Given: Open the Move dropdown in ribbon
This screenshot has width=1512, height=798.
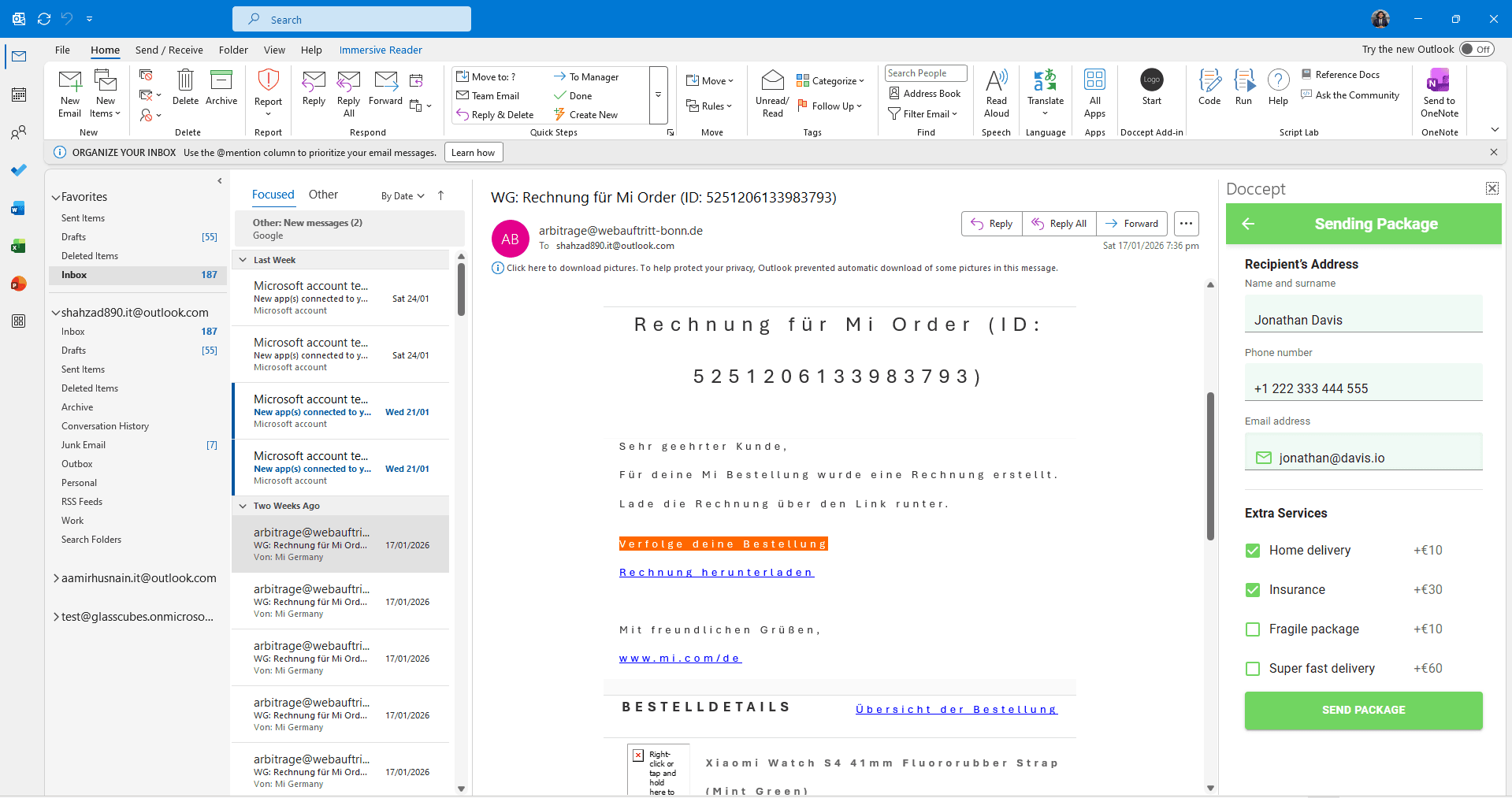Looking at the screenshot, I should 710,81.
